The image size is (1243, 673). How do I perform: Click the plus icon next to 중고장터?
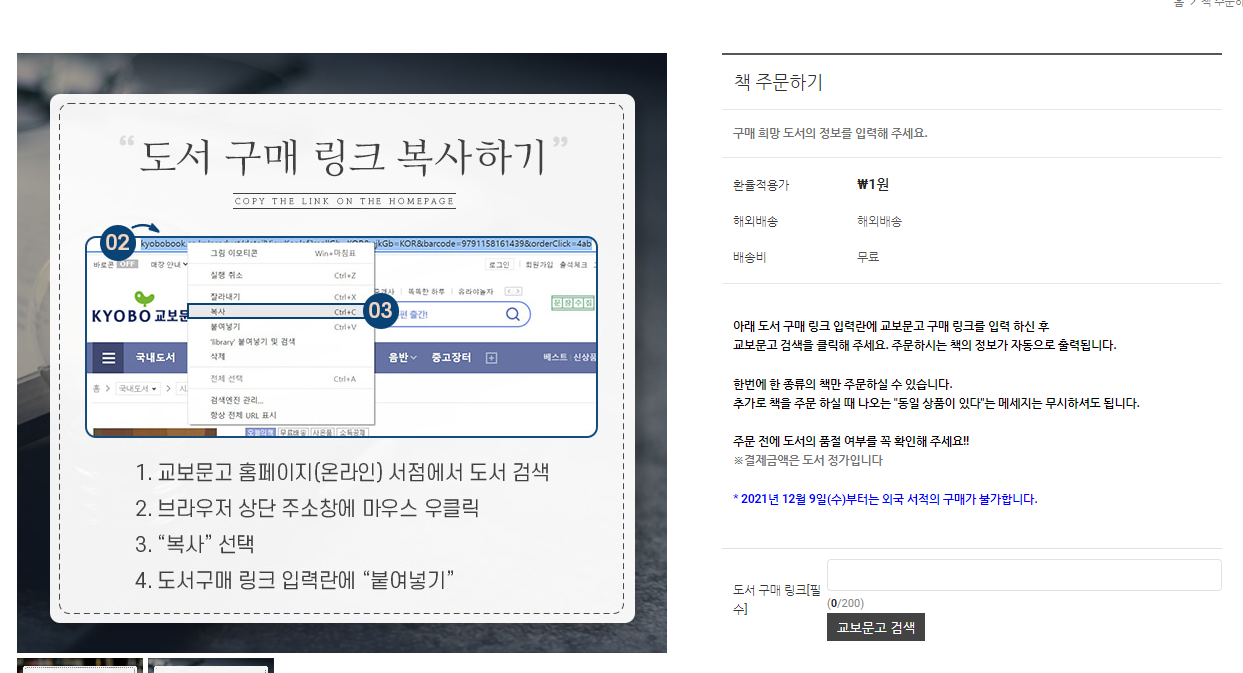click(491, 357)
